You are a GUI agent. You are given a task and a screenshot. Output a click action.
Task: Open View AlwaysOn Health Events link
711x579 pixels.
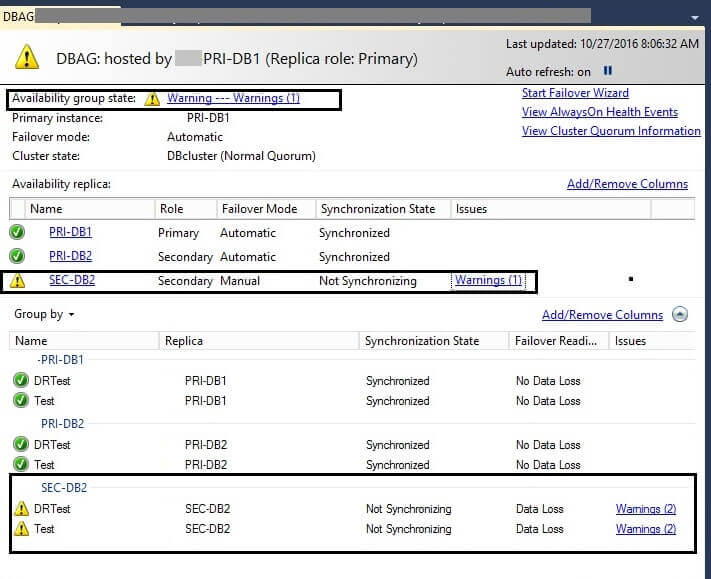click(599, 112)
